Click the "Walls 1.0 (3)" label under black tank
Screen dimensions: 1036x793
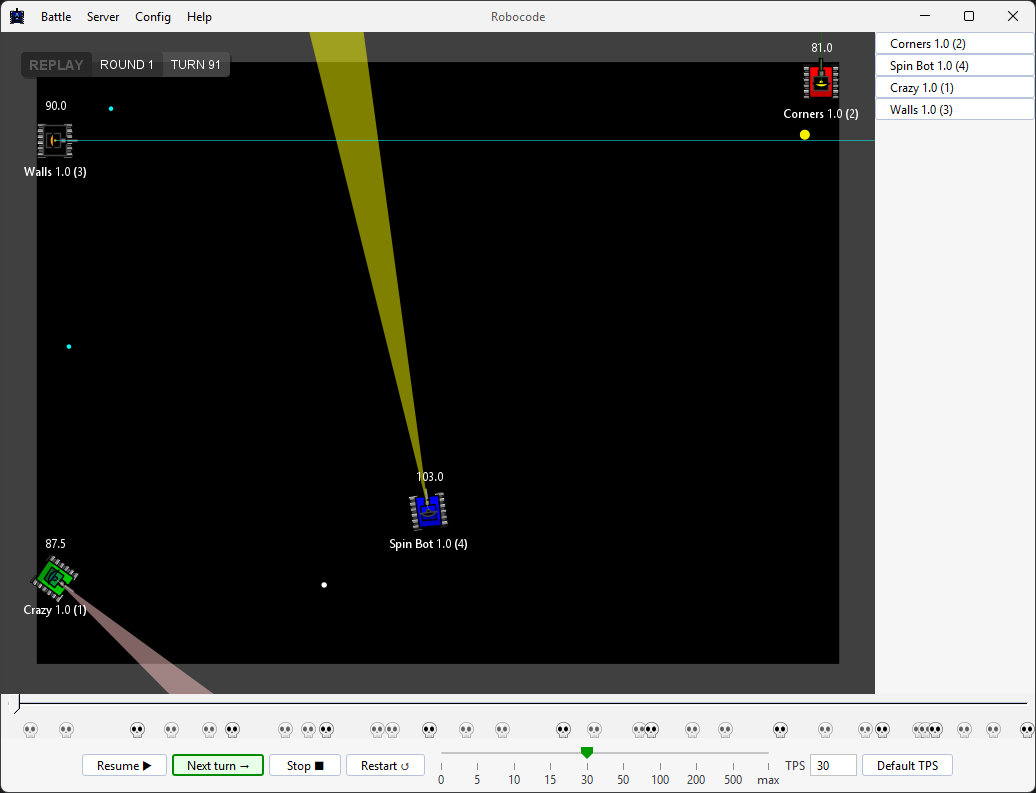pos(55,172)
